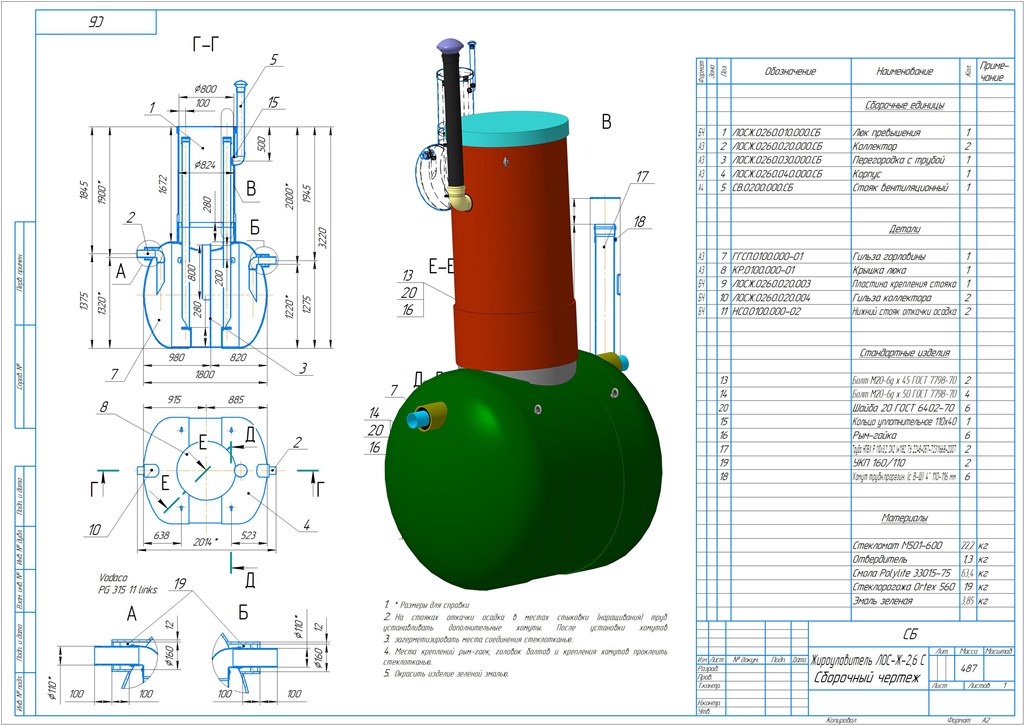Click the 'Отвердитель' material row
The height and width of the screenshot is (725, 1024).
[x=880, y=559]
